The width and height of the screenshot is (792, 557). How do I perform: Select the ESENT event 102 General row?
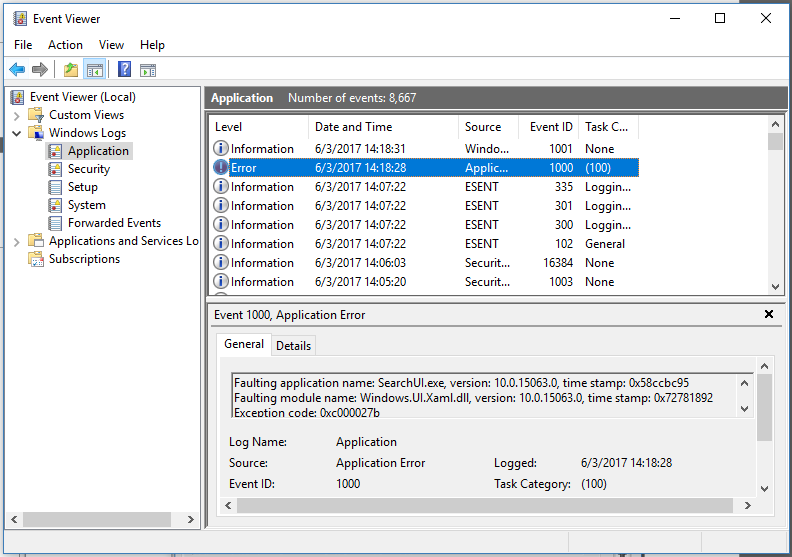pyautogui.click(x=424, y=244)
